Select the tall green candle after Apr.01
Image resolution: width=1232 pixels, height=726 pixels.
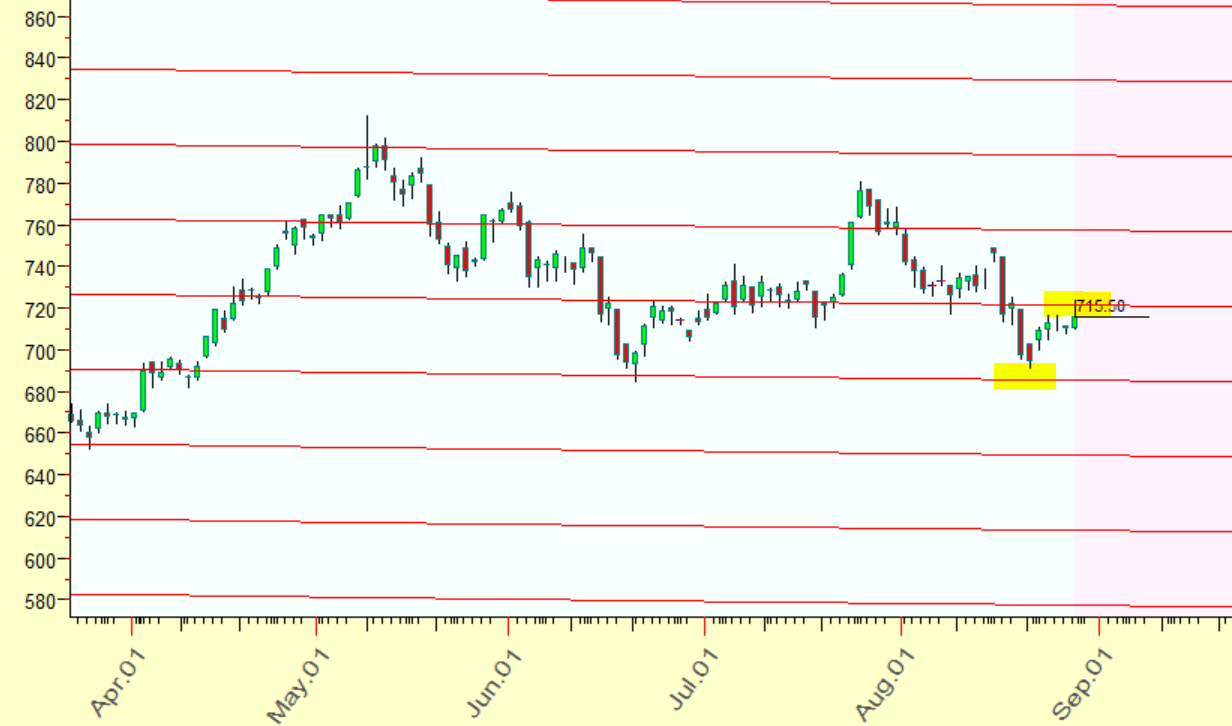pyautogui.click(x=142, y=389)
